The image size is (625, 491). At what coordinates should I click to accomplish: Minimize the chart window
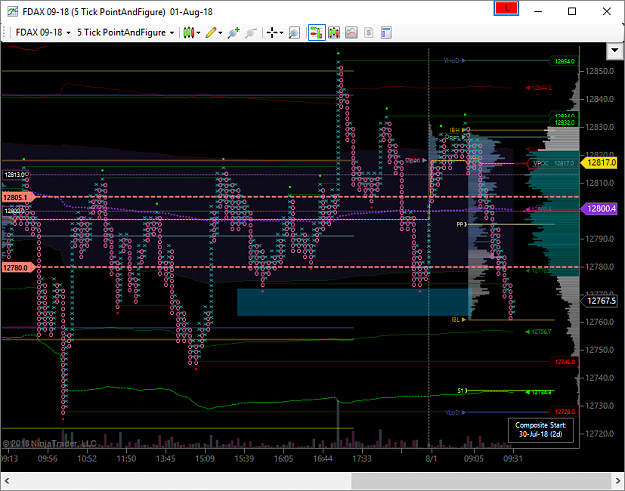538,11
